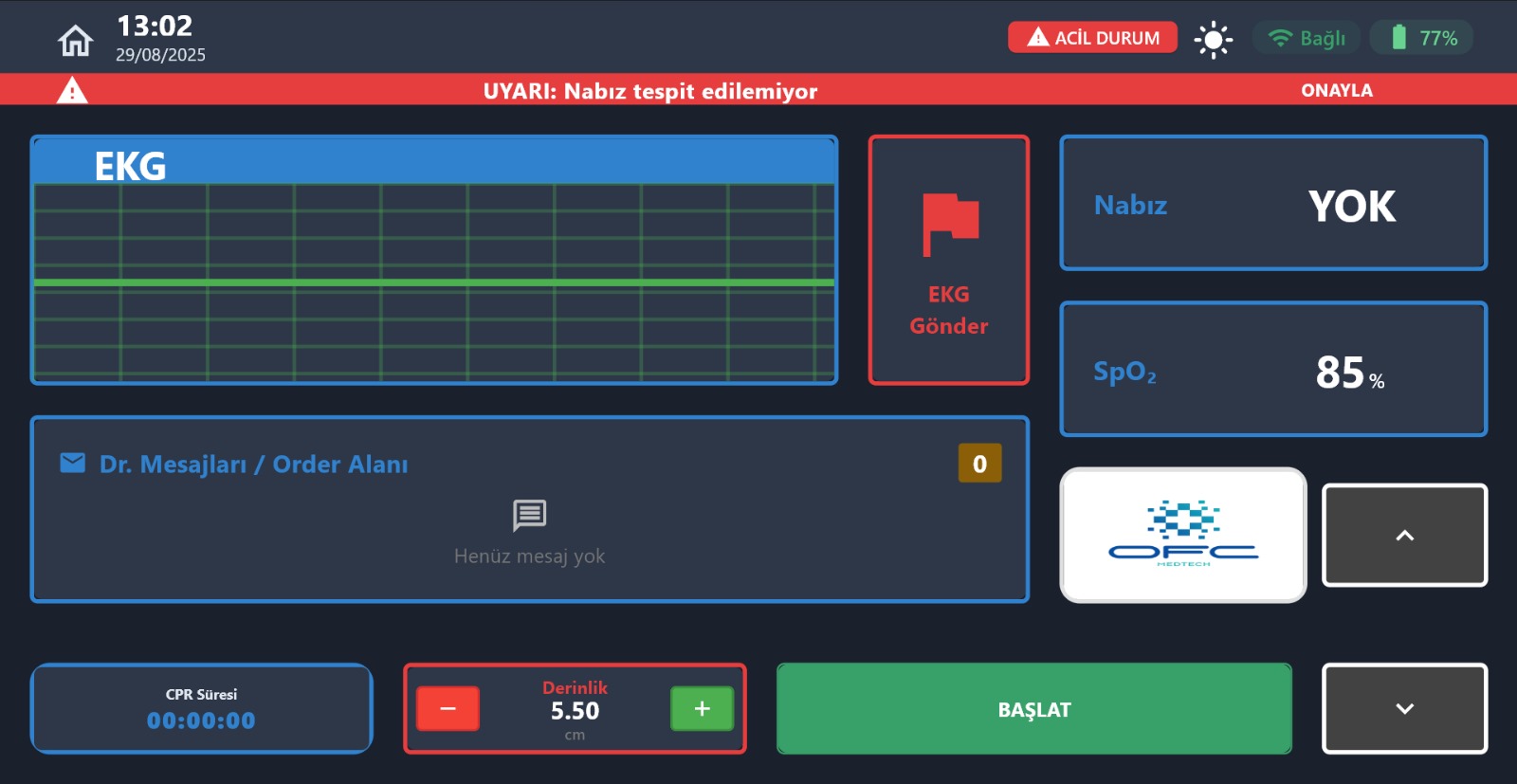Start CPR with the BAŞLAT button

pos(1033,709)
